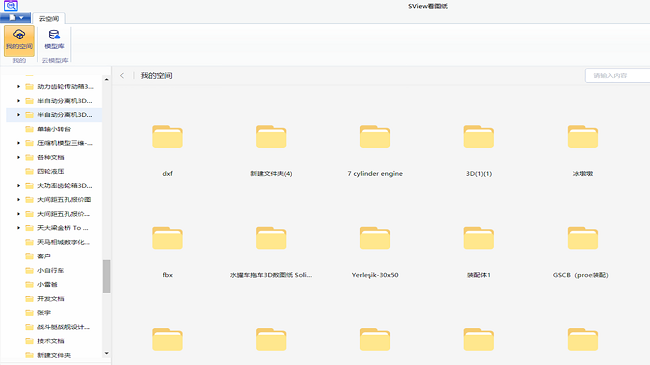Viewport: 650px width, 365px height.
Task: Open the fbx folder
Action: pos(167,238)
